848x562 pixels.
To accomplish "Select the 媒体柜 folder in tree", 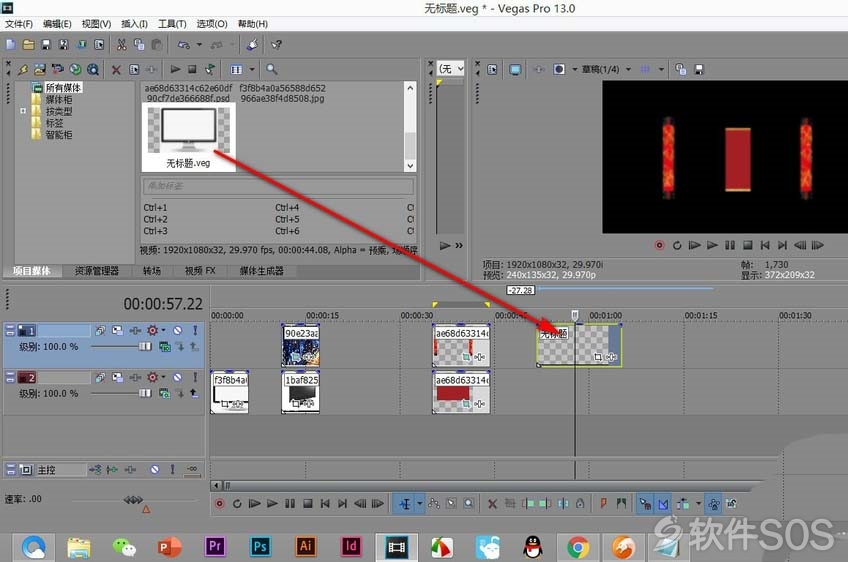I will point(58,100).
